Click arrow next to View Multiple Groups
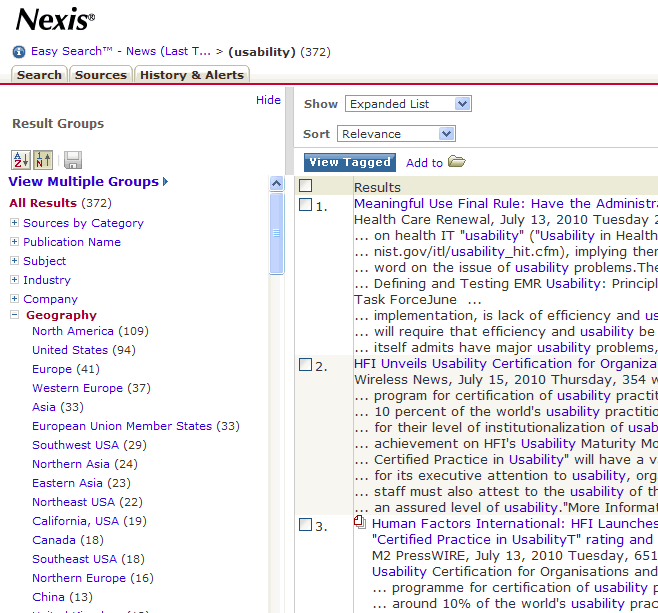658x613 pixels. [166, 182]
